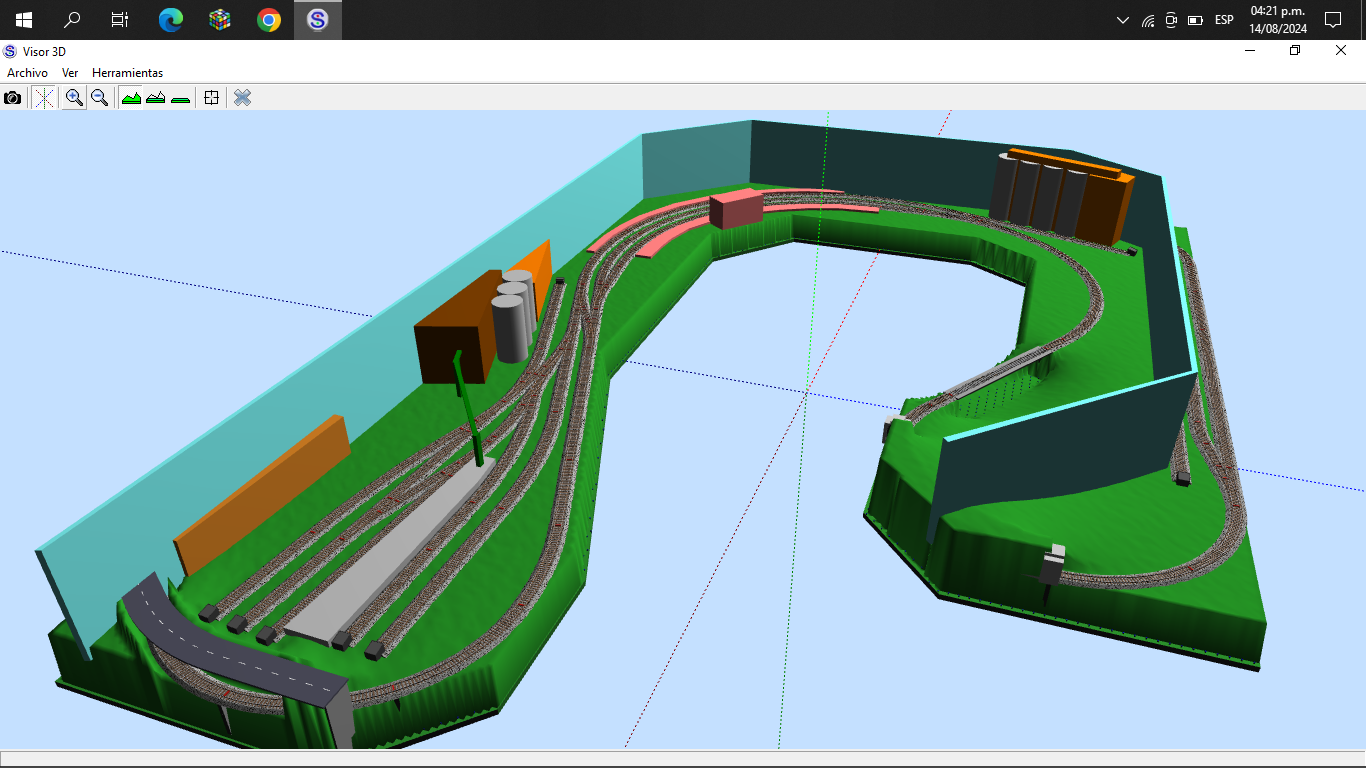Screen dimensions: 1366x768
Task: Expand the hidden system tray icons
Action: [1123, 20]
